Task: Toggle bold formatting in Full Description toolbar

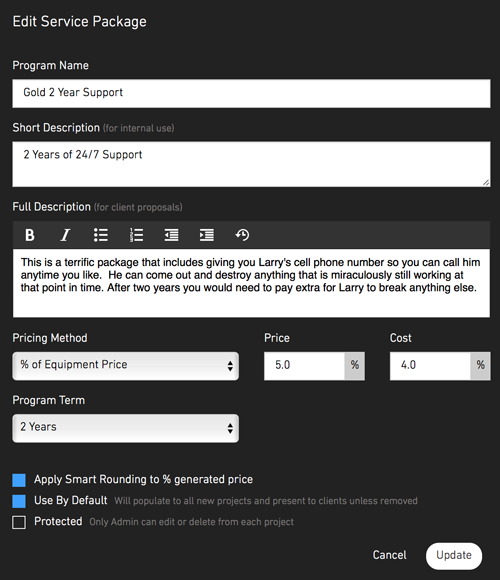Action: pos(30,235)
